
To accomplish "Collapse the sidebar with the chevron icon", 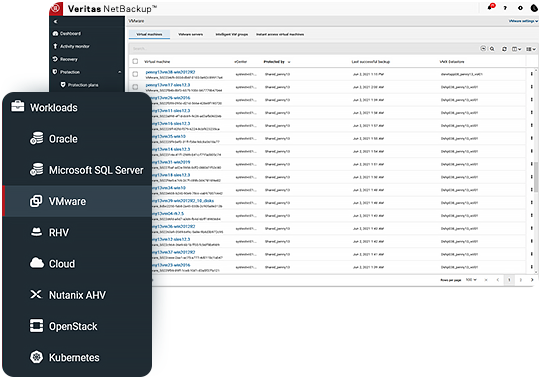I will tap(55, 21).
